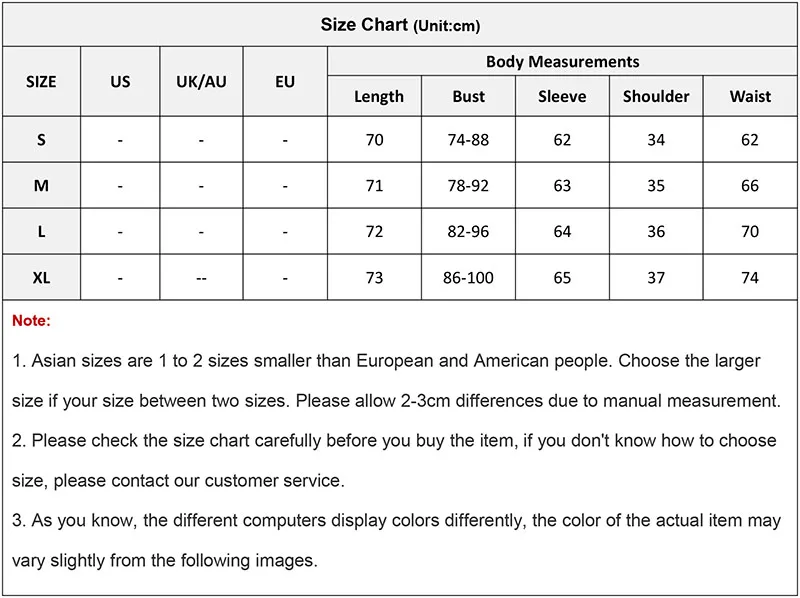Click the XL size row label
Image resolution: width=800 pixels, height=598 pixels.
click(41, 278)
